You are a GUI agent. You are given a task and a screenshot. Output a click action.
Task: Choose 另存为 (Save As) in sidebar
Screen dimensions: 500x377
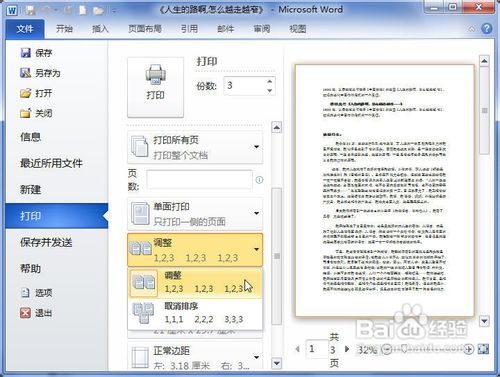coord(40,73)
